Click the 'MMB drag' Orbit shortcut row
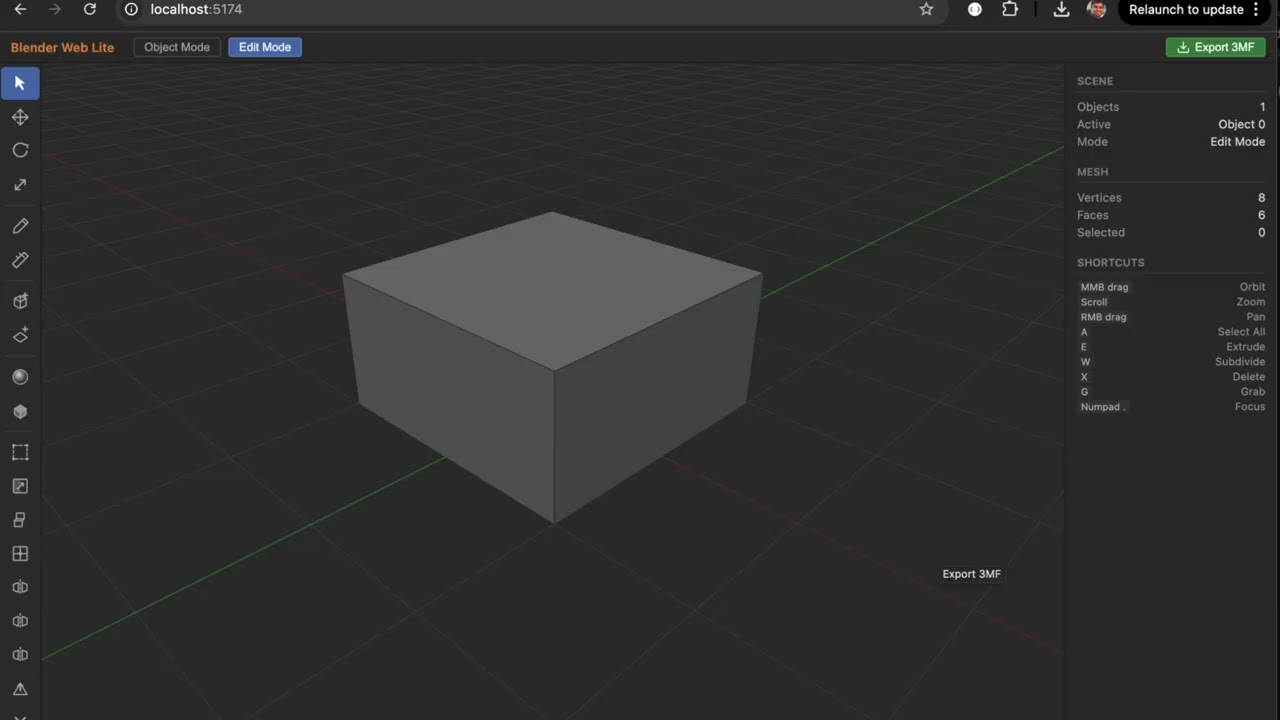 [x=1171, y=287]
